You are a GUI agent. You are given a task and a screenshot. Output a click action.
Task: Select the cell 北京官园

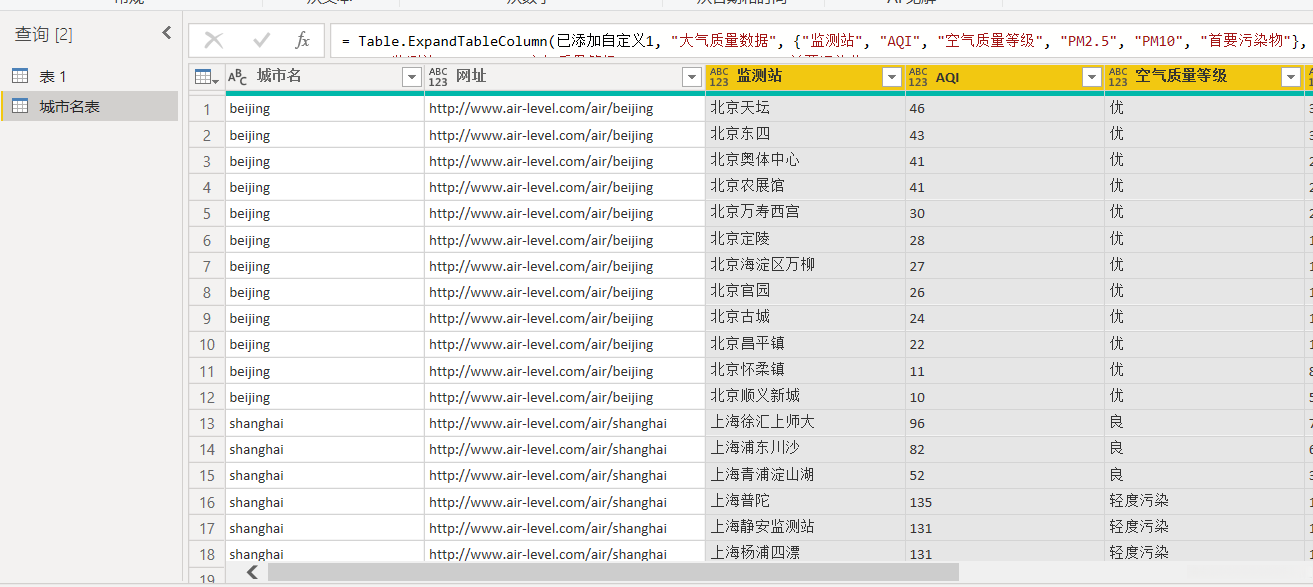pyautogui.click(x=805, y=291)
